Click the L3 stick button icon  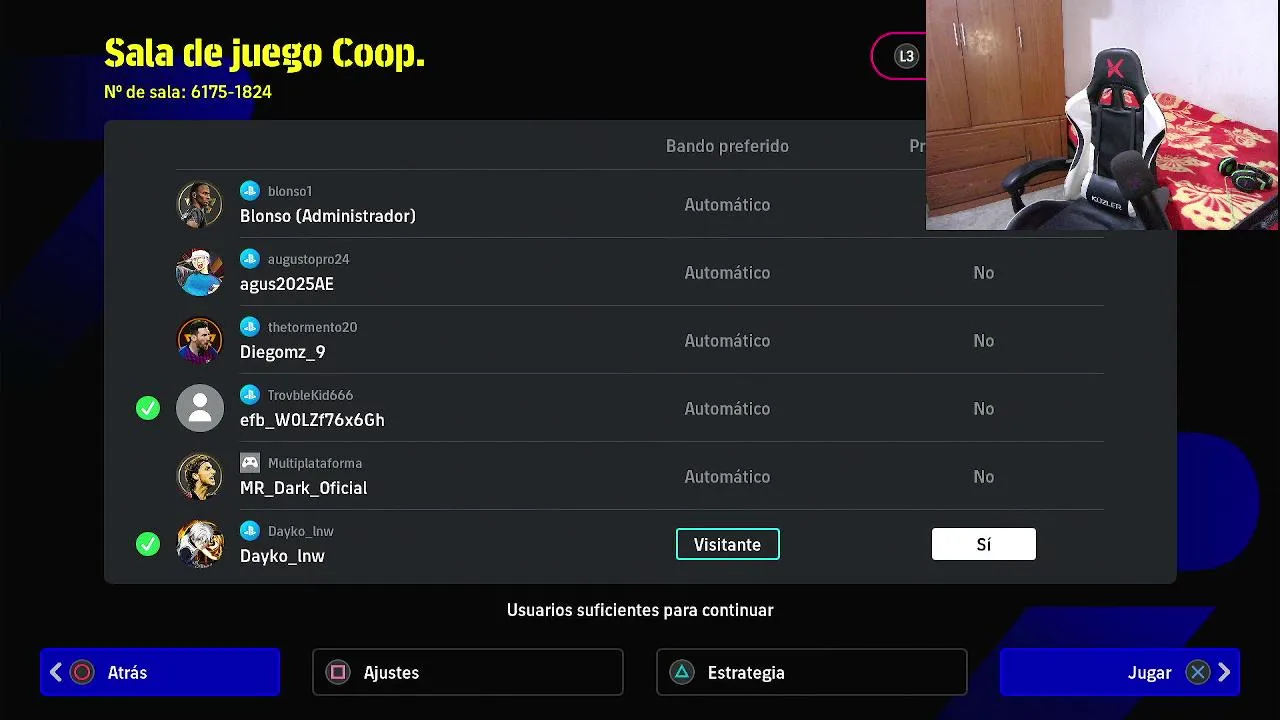point(906,56)
